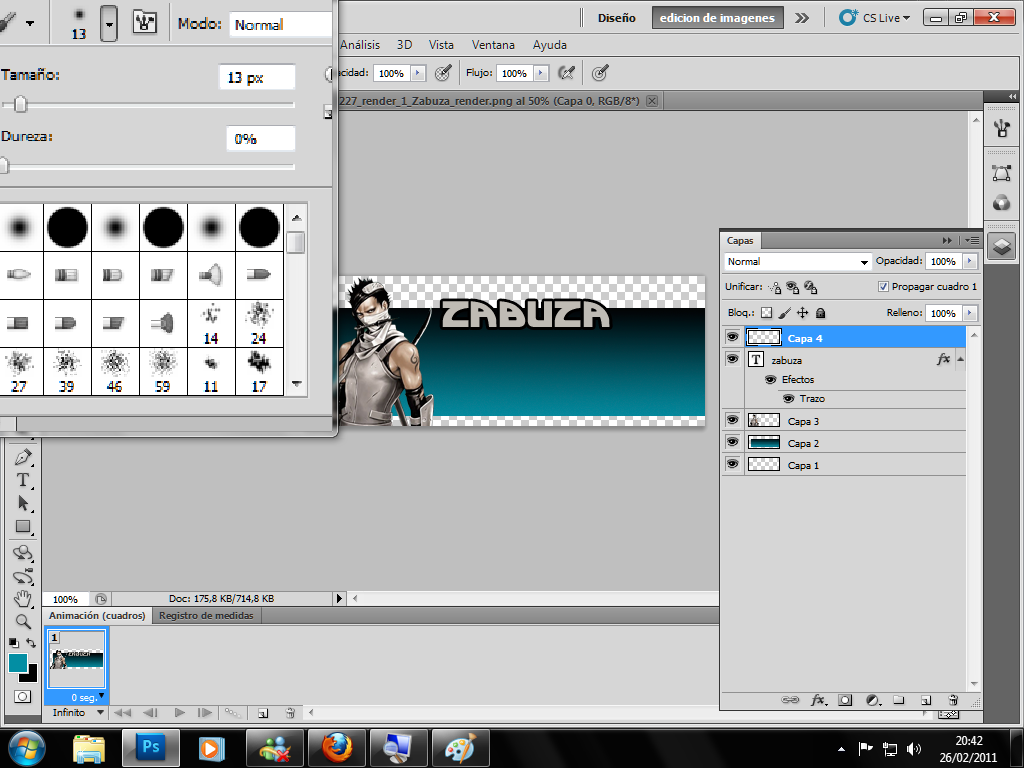Image resolution: width=1024 pixels, height=768 pixels.
Task: Collapse effects on zabuza layer
Action: (960, 359)
